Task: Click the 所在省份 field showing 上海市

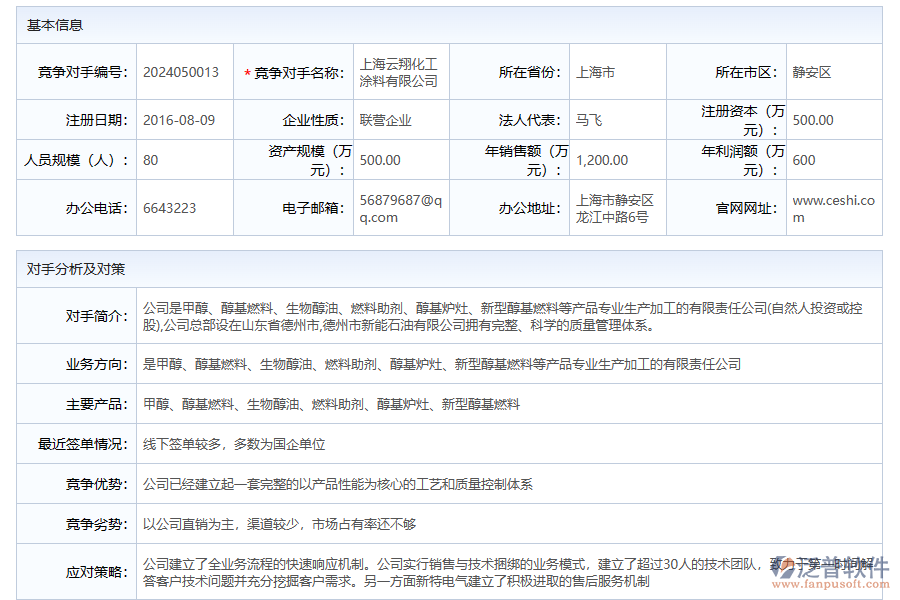Action: point(598,71)
